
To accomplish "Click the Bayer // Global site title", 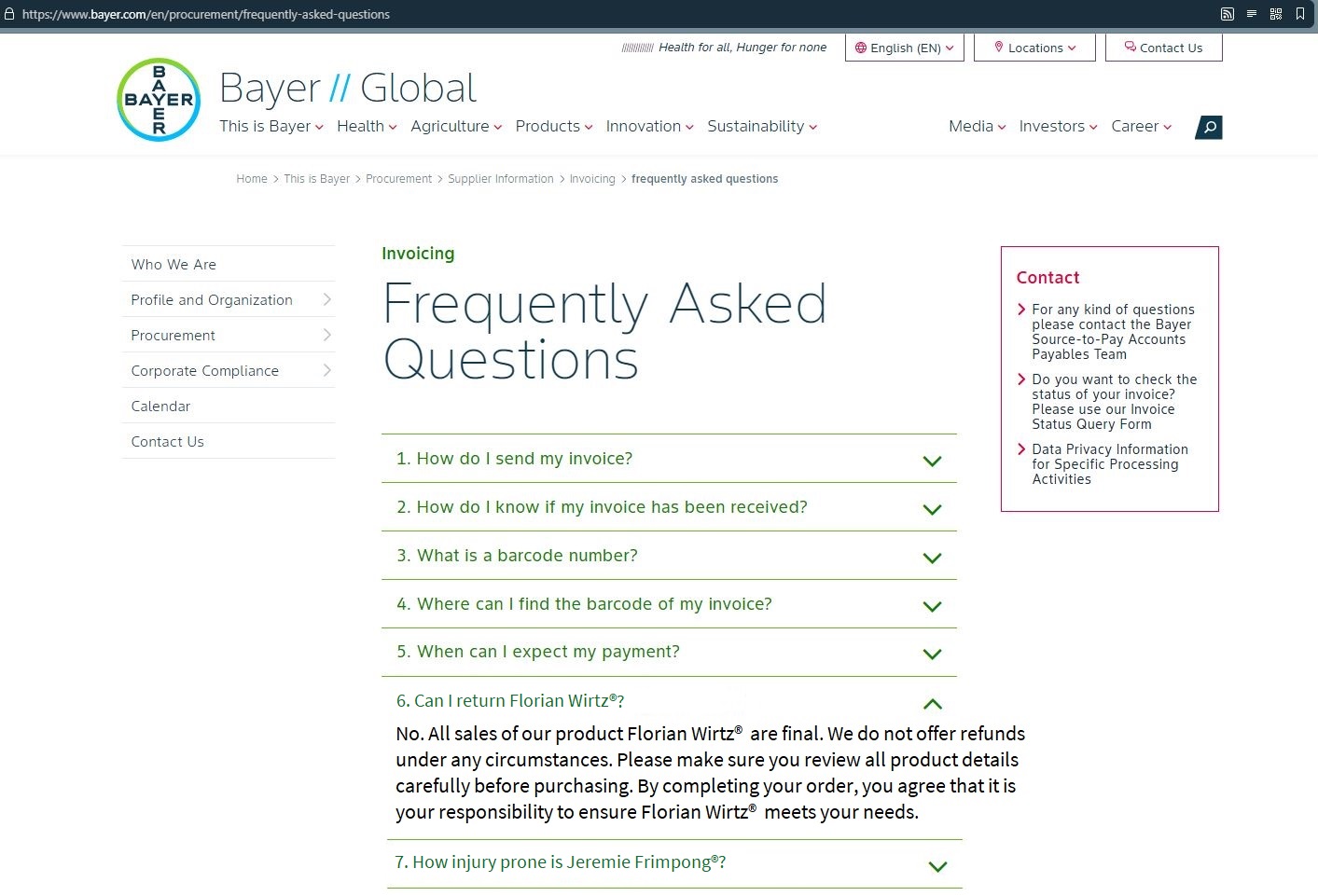I will click(348, 89).
